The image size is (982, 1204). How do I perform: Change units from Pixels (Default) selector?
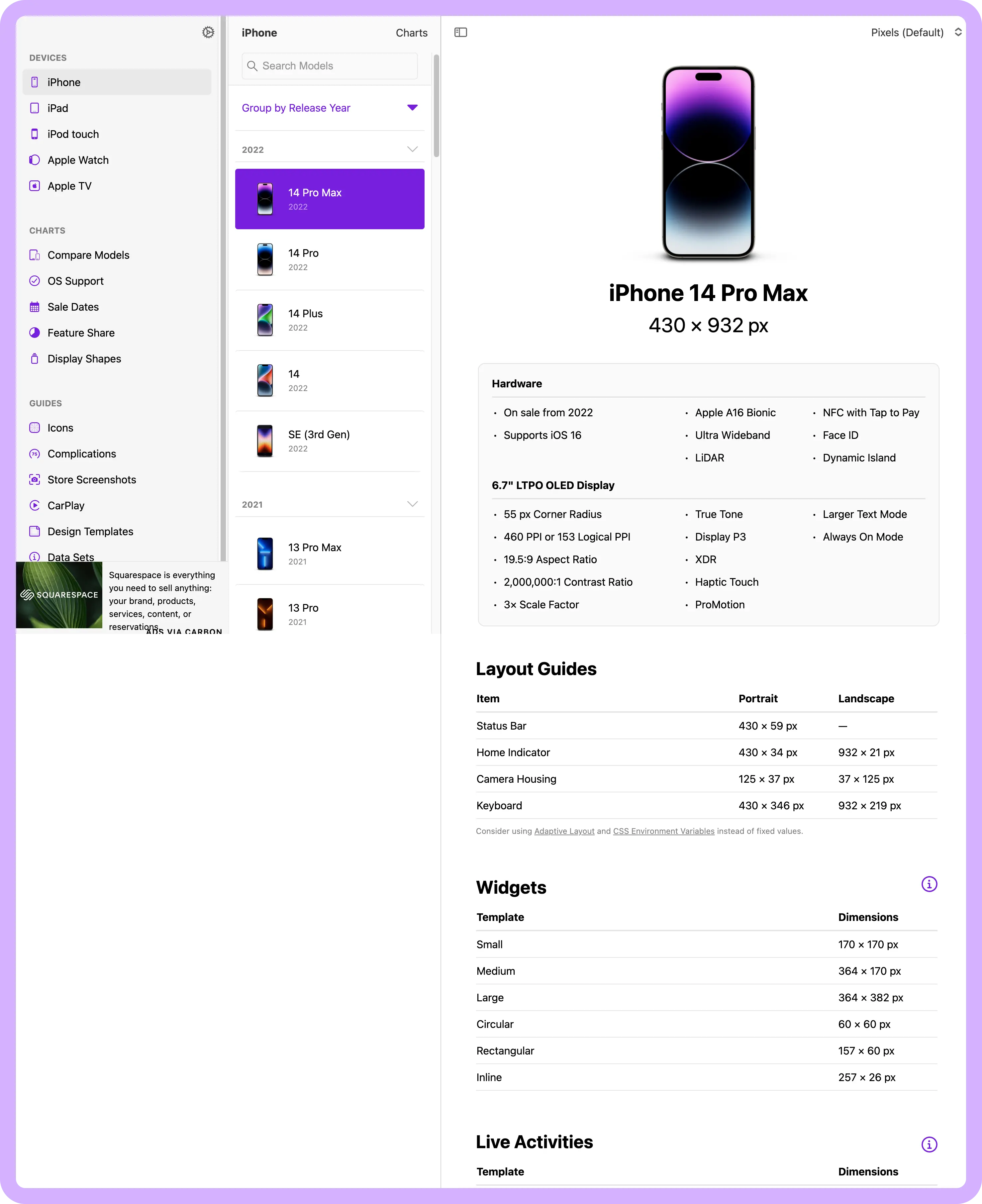click(x=916, y=32)
